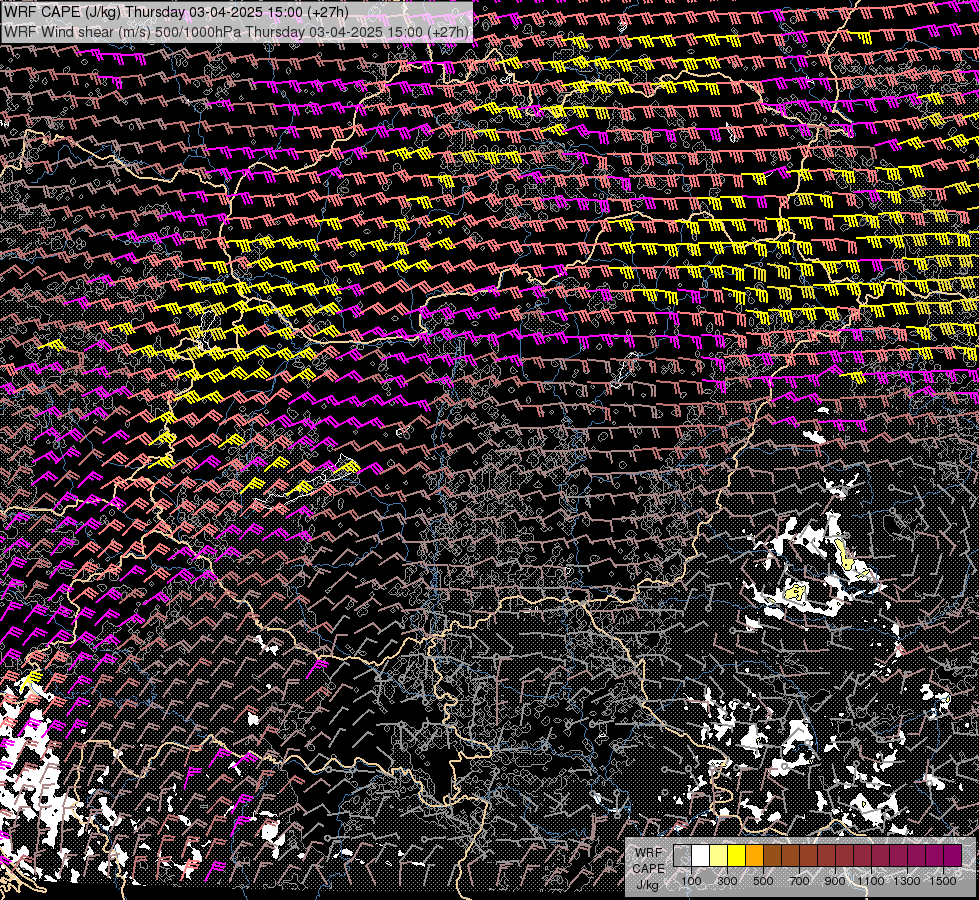The height and width of the screenshot is (900, 979).
Task: Click the 100 legend label
Action: [x=691, y=881]
